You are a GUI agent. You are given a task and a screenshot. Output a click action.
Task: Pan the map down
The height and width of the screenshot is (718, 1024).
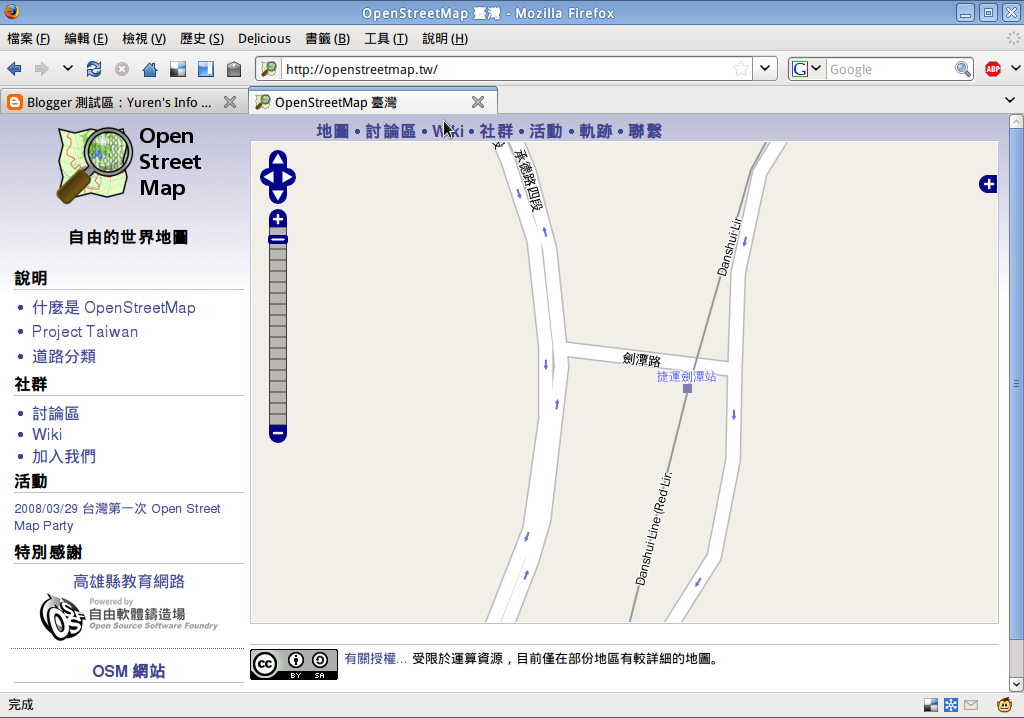pos(278,195)
